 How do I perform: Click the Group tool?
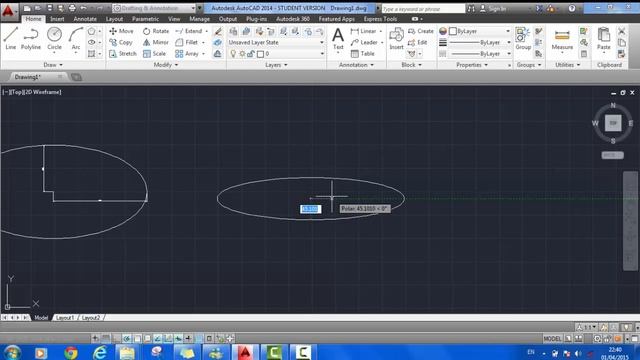523,39
